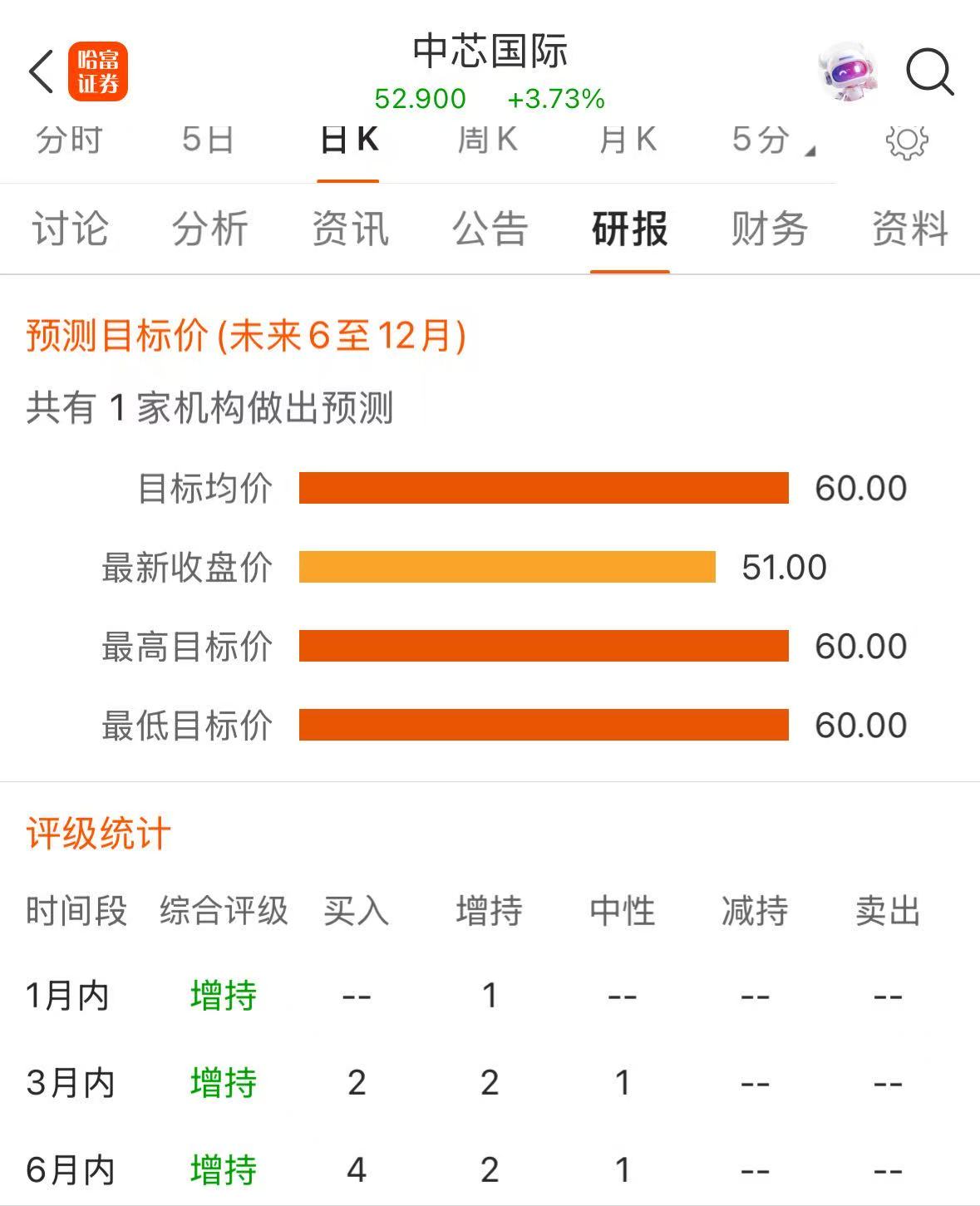Open the 哈富证券 logo icon
This screenshot has width=980, height=1206.
pos(98,71)
